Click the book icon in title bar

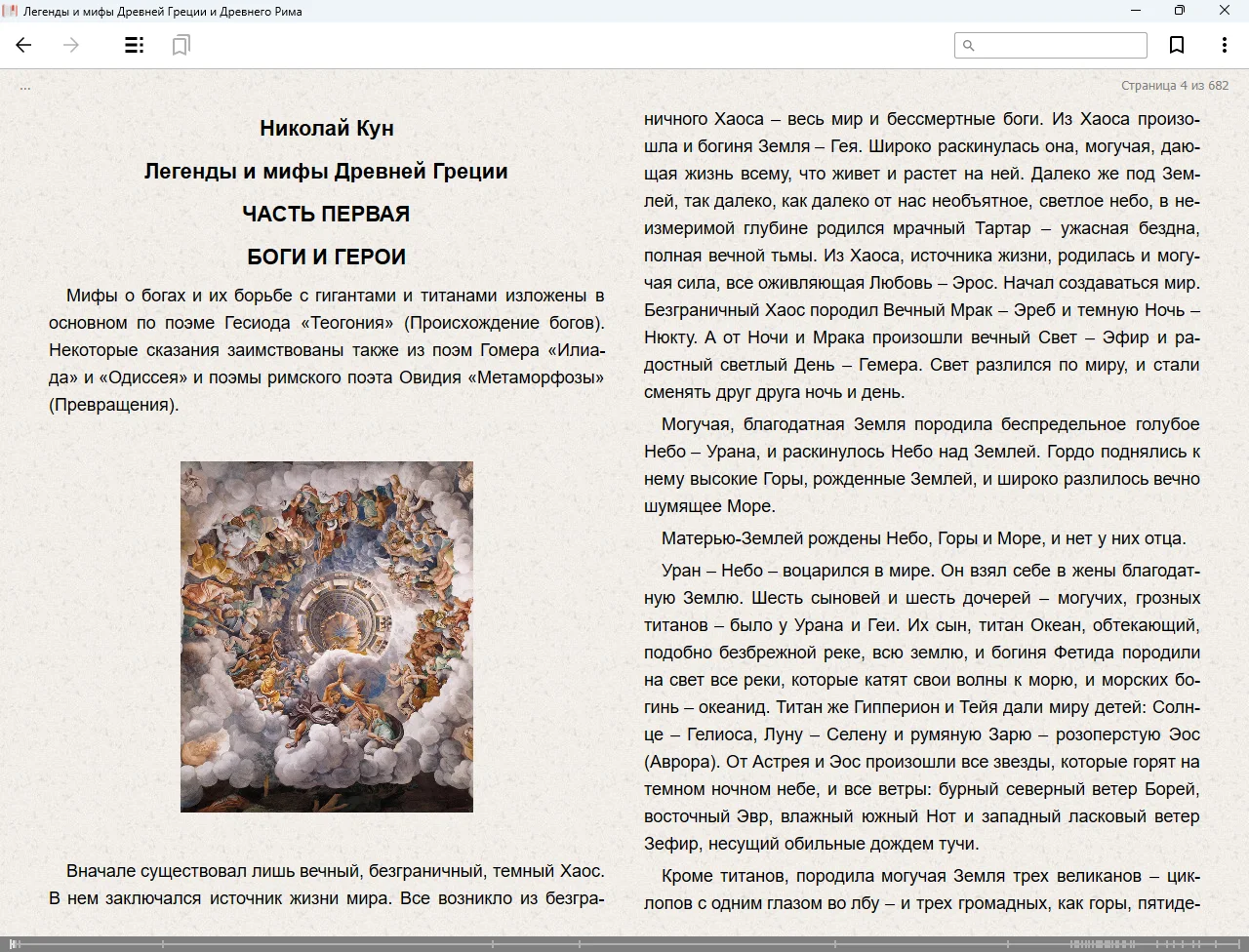click(x=11, y=11)
